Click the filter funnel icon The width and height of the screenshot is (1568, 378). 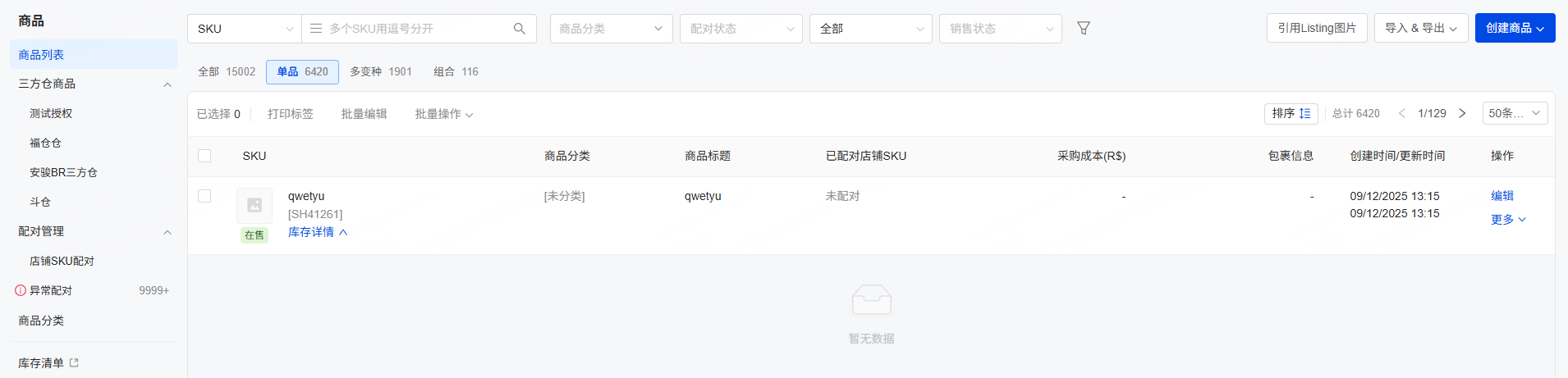1084,29
